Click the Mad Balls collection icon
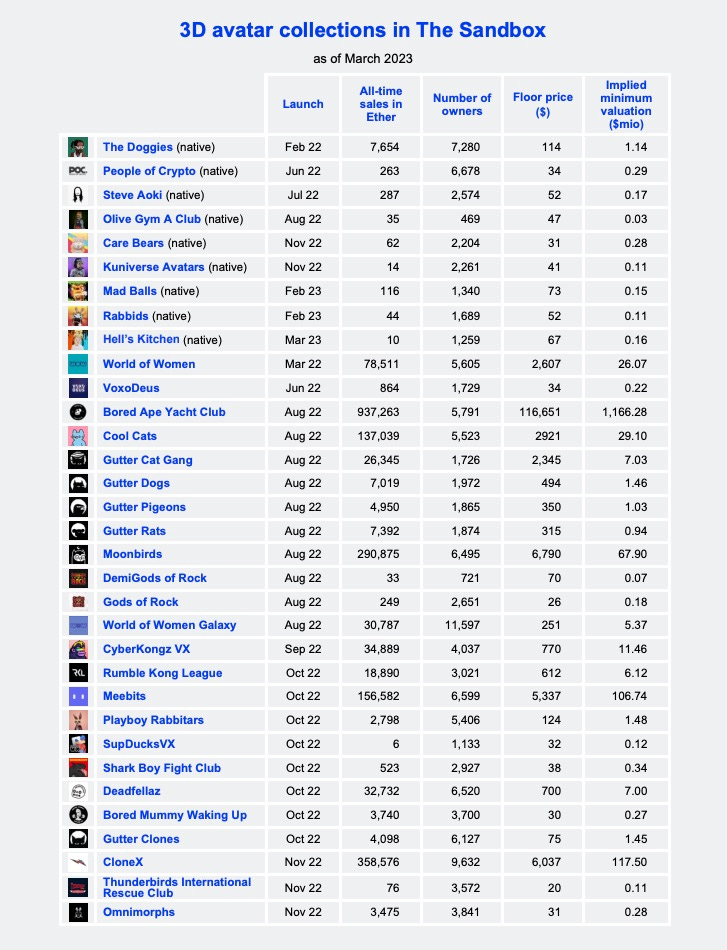The image size is (727, 950). click(78, 291)
